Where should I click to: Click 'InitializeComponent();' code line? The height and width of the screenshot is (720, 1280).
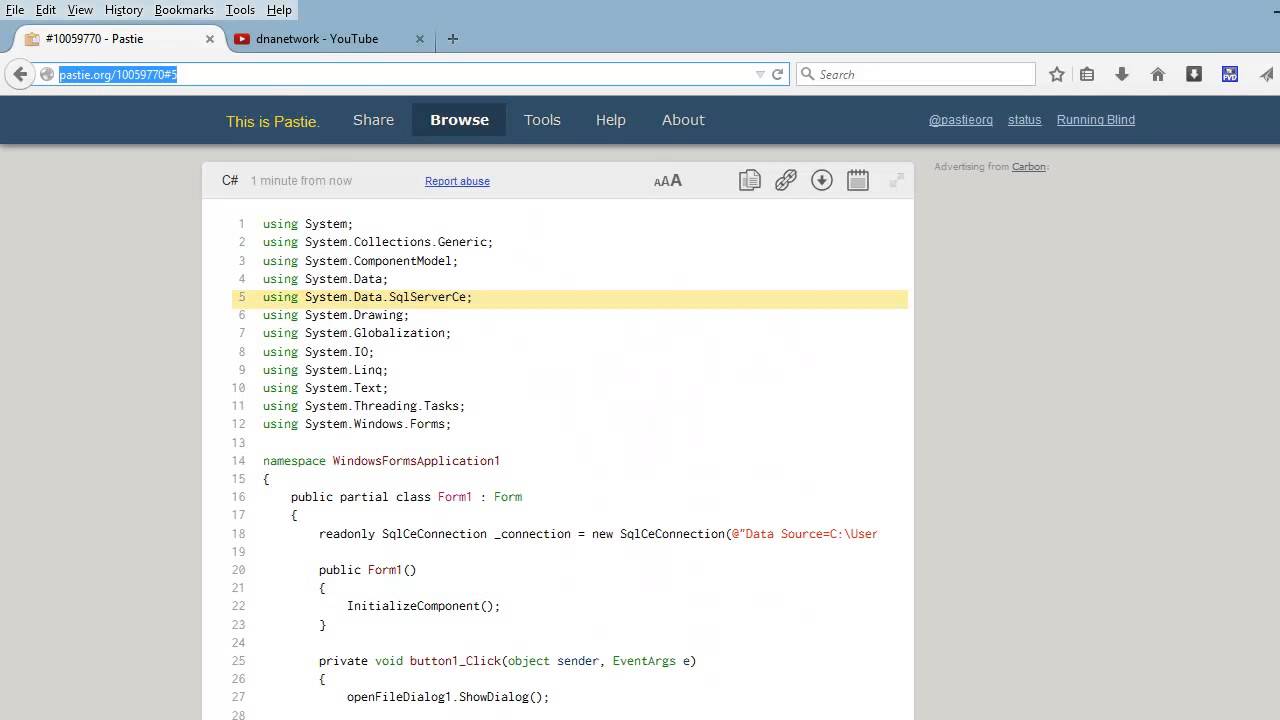(423, 606)
